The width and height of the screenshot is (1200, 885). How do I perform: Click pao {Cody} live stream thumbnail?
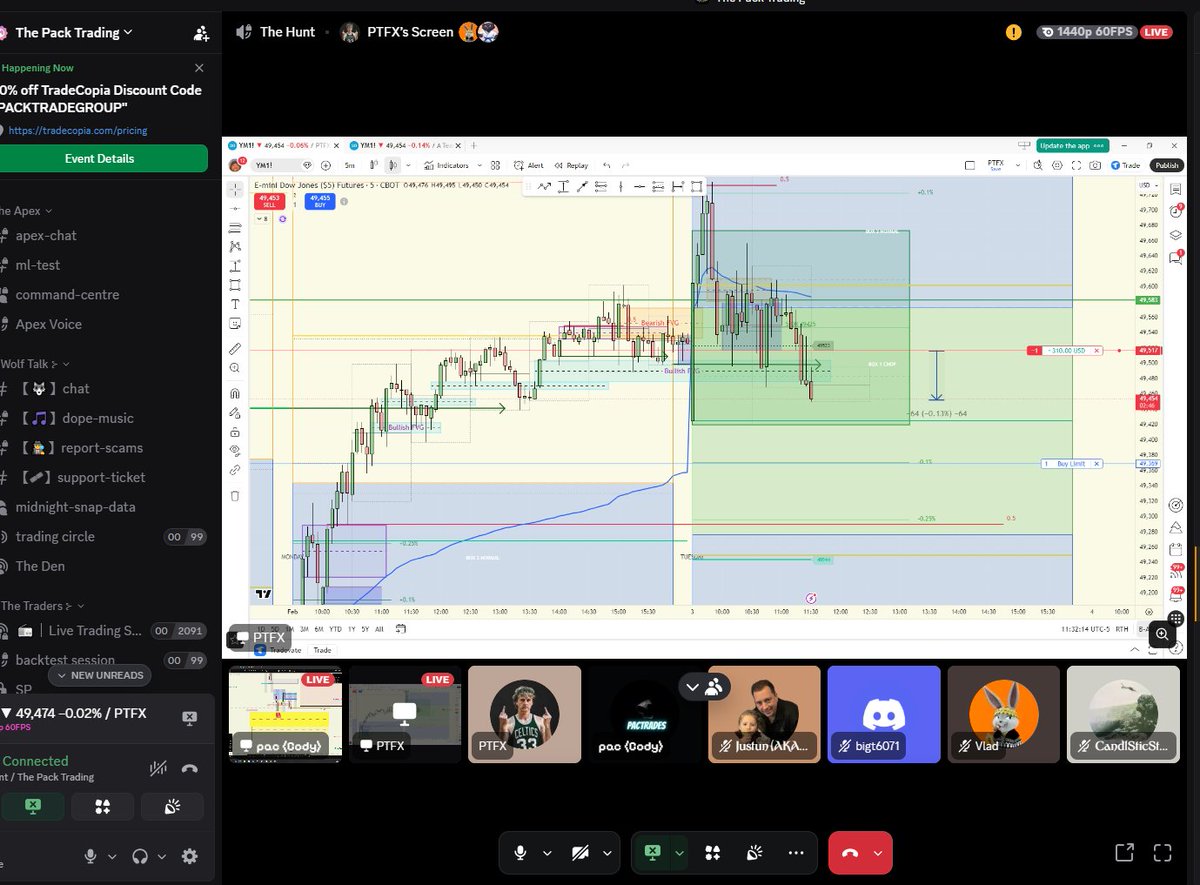coord(285,715)
